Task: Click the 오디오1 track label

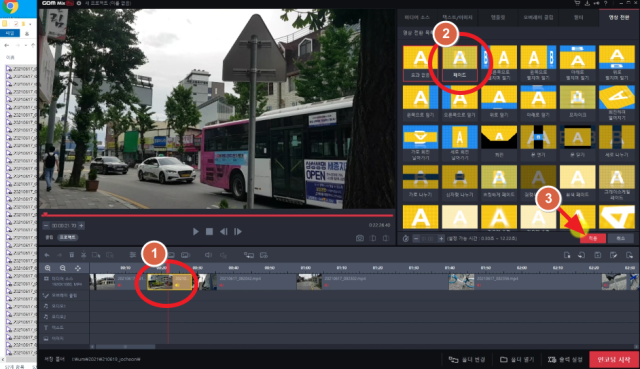Action: pyautogui.click(x=59, y=306)
